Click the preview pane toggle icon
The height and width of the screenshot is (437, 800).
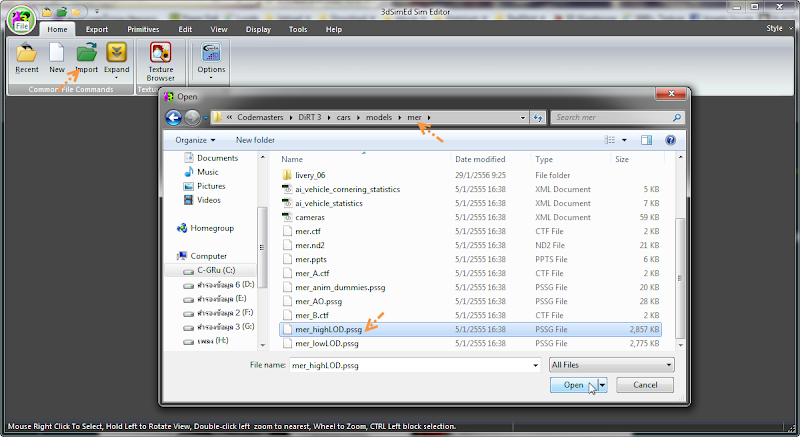point(646,140)
